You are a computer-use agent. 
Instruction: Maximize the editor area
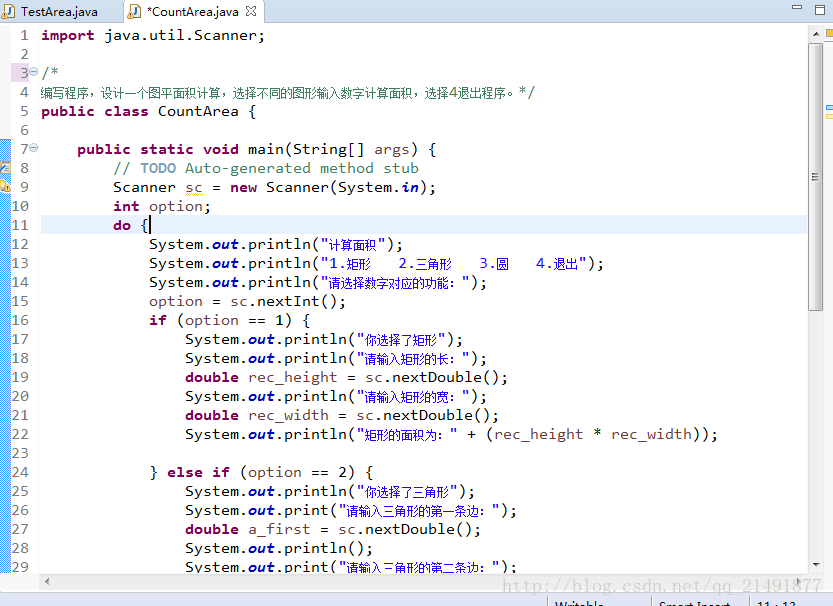[x=820, y=10]
